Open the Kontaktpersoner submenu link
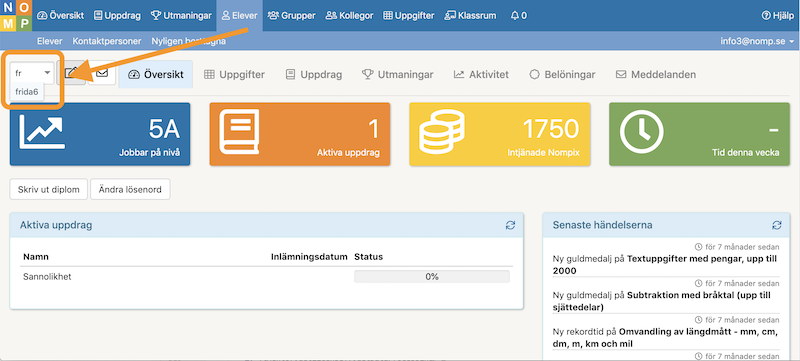 point(107,41)
